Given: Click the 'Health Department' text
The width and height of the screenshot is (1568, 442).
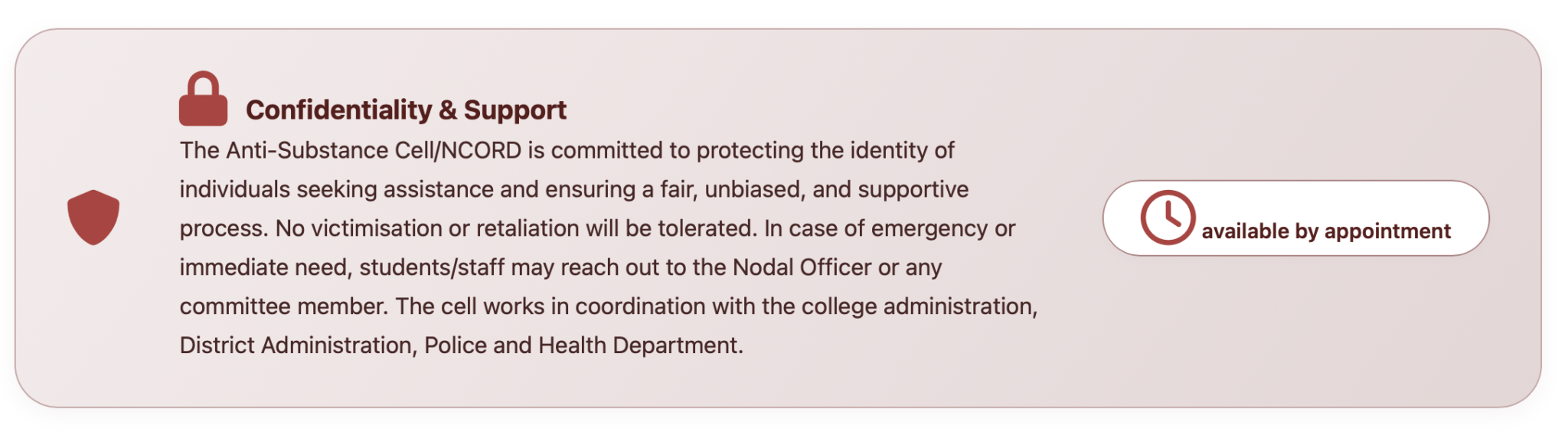Looking at the screenshot, I should [639, 345].
